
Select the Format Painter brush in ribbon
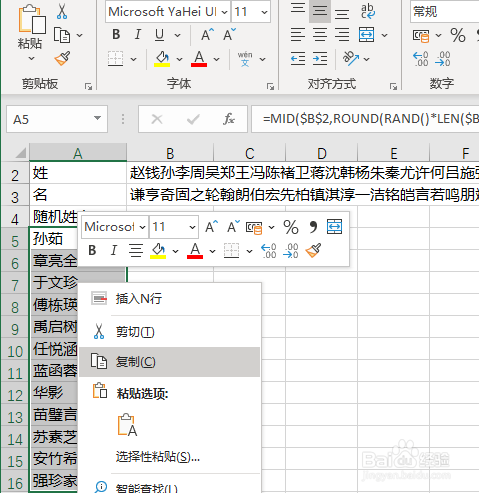62,58
